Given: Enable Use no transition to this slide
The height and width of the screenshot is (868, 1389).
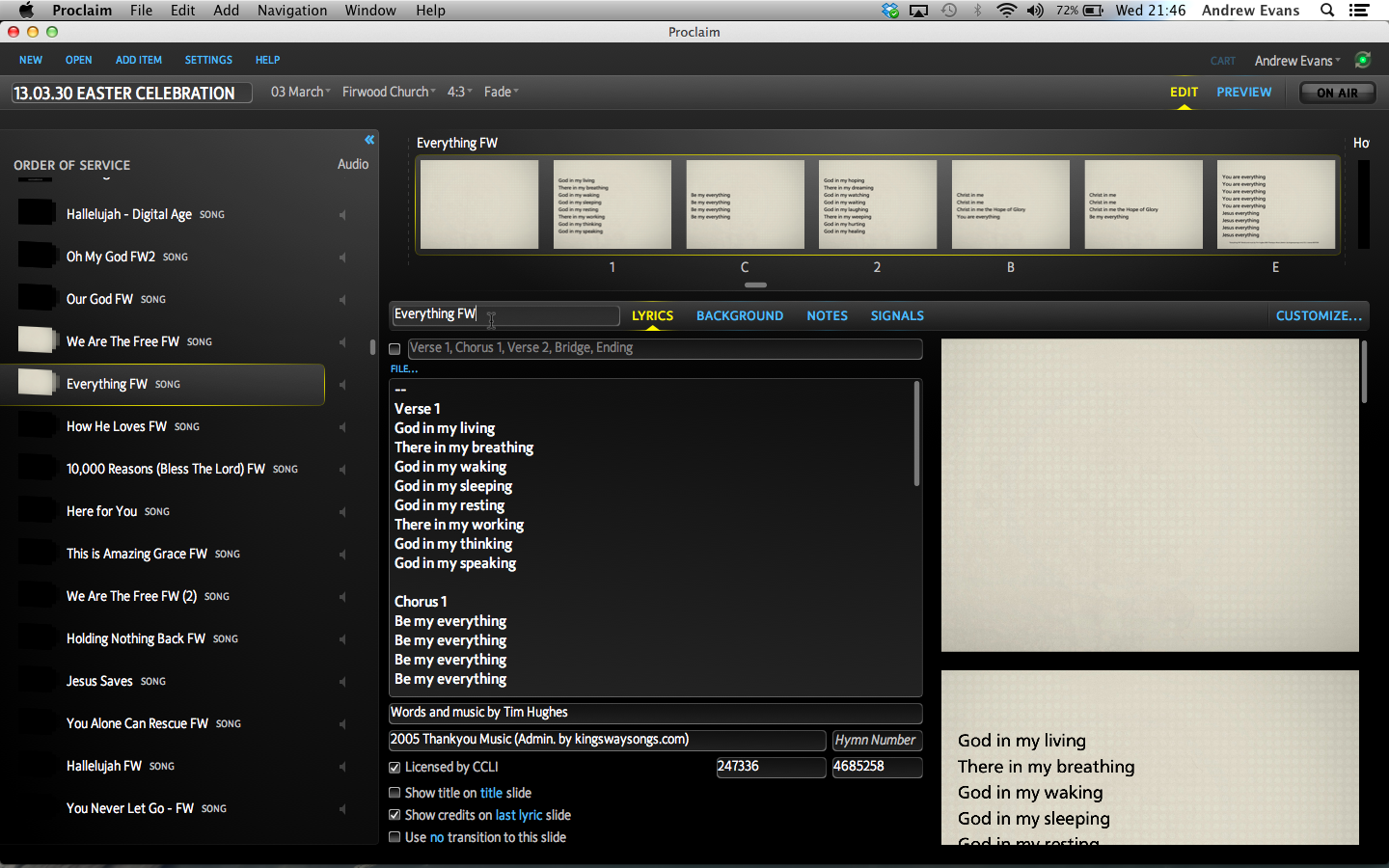Looking at the screenshot, I should coord(395,837).
